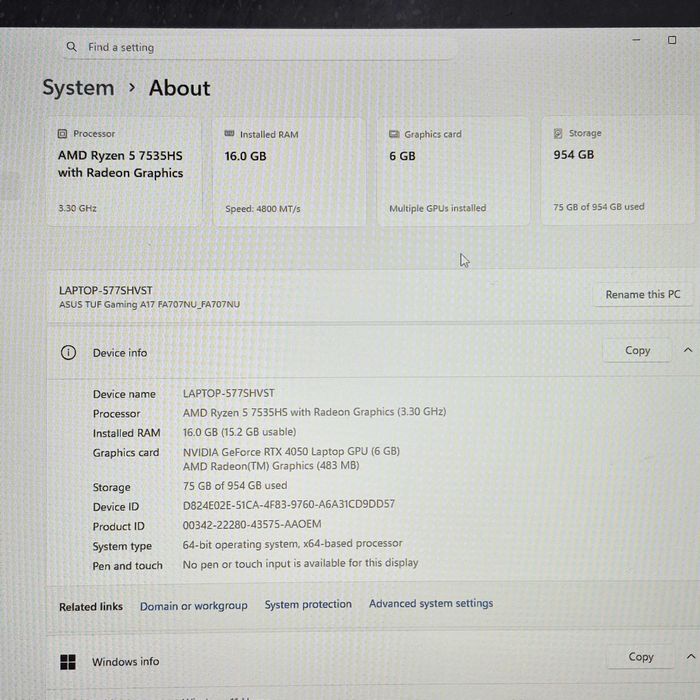
Task: Open System protection link
Action: click(308, 604)
